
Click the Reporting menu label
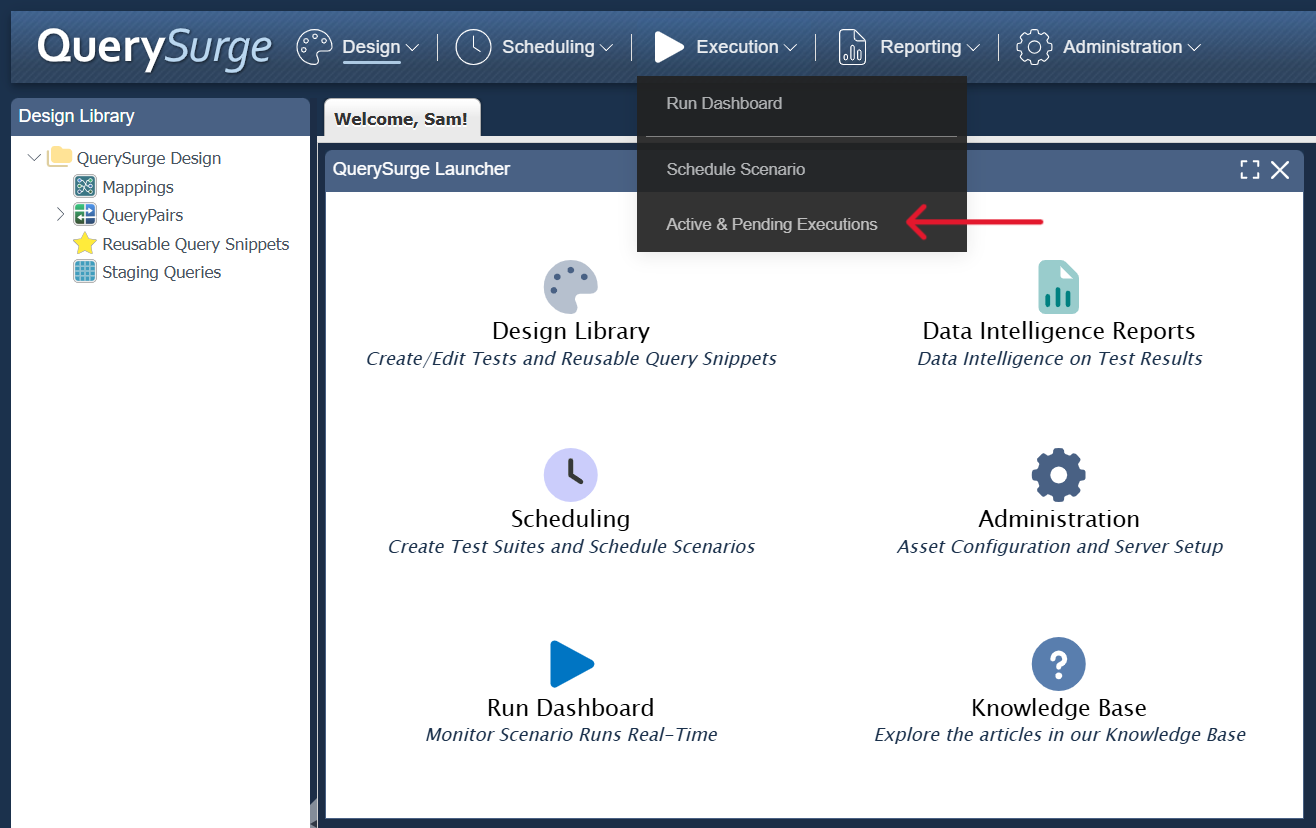(x=921, y=47)
